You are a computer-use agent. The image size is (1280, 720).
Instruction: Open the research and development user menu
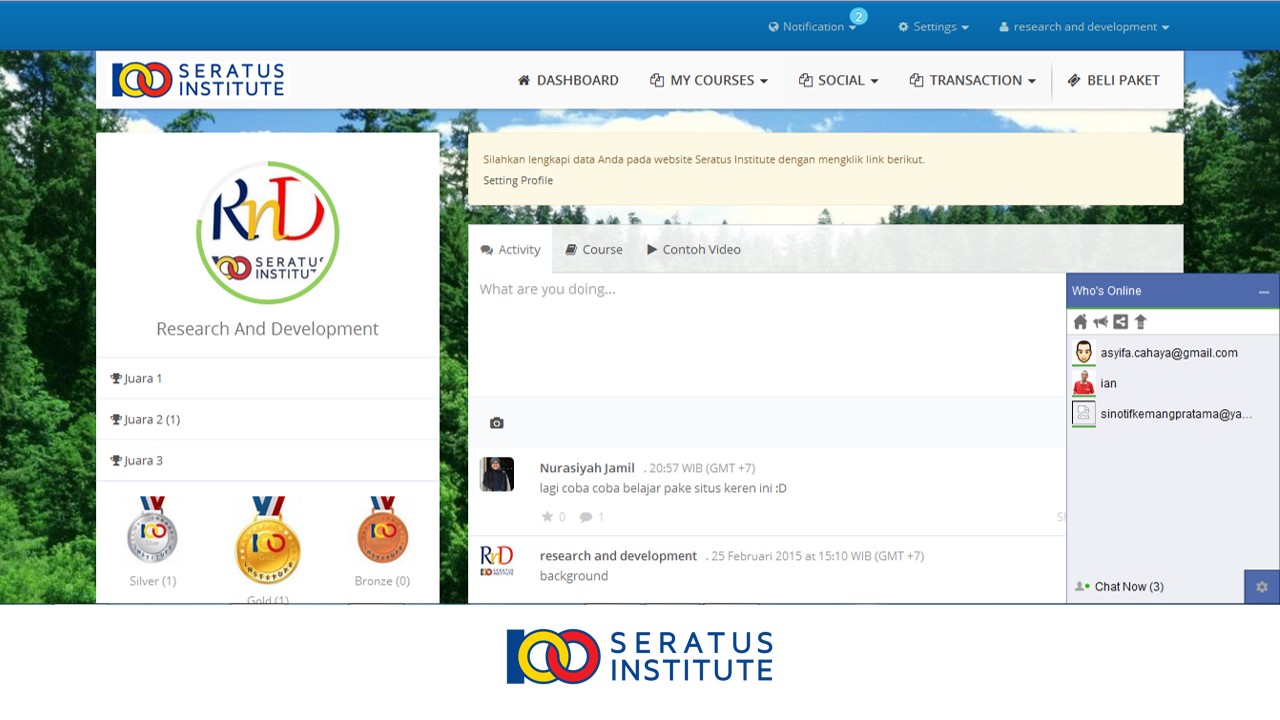[1084, 27]
